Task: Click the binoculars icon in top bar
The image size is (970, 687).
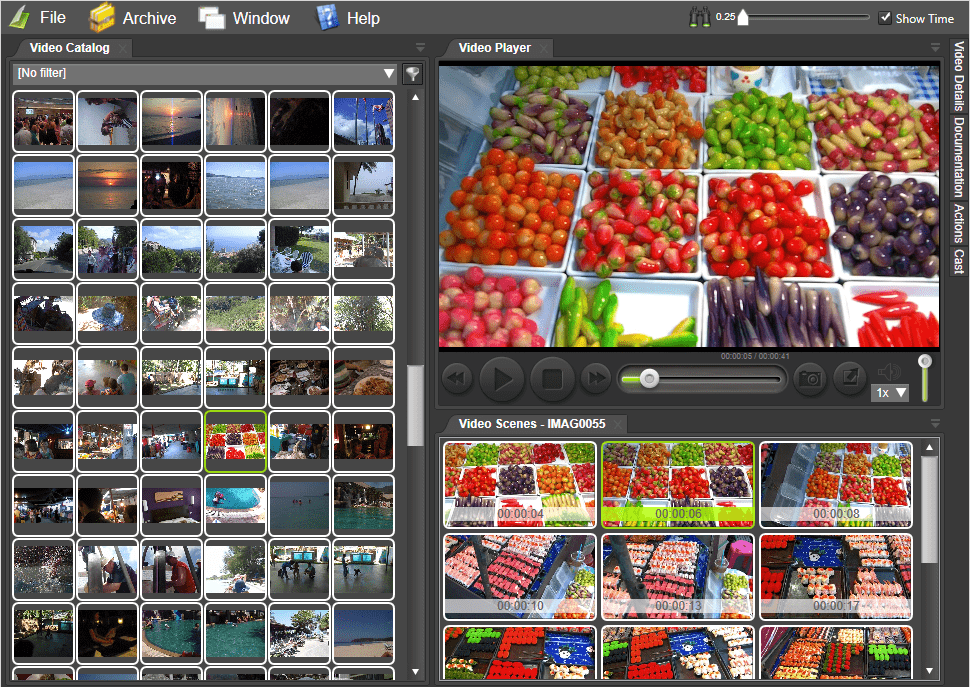Action: click(702, 17)
